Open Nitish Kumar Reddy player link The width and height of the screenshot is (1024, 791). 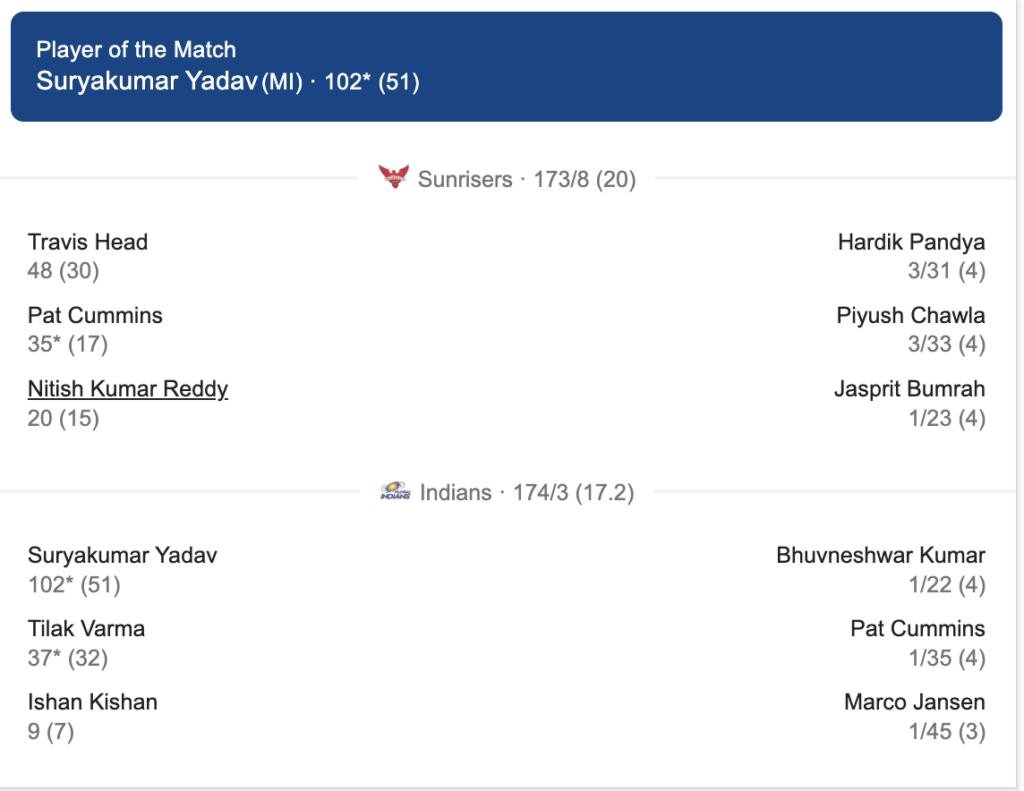(128, 389)
